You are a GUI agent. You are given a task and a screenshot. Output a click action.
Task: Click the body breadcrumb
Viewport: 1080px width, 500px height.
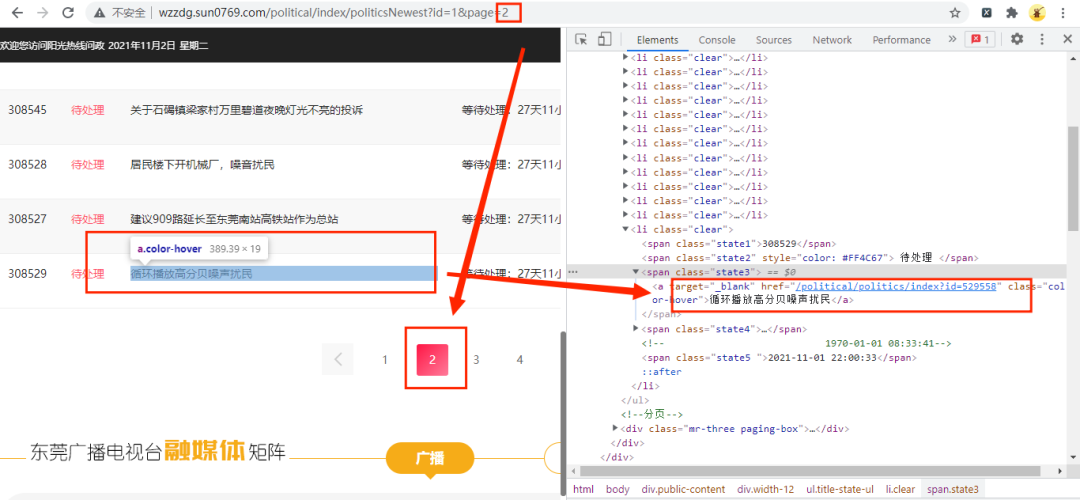618,489
